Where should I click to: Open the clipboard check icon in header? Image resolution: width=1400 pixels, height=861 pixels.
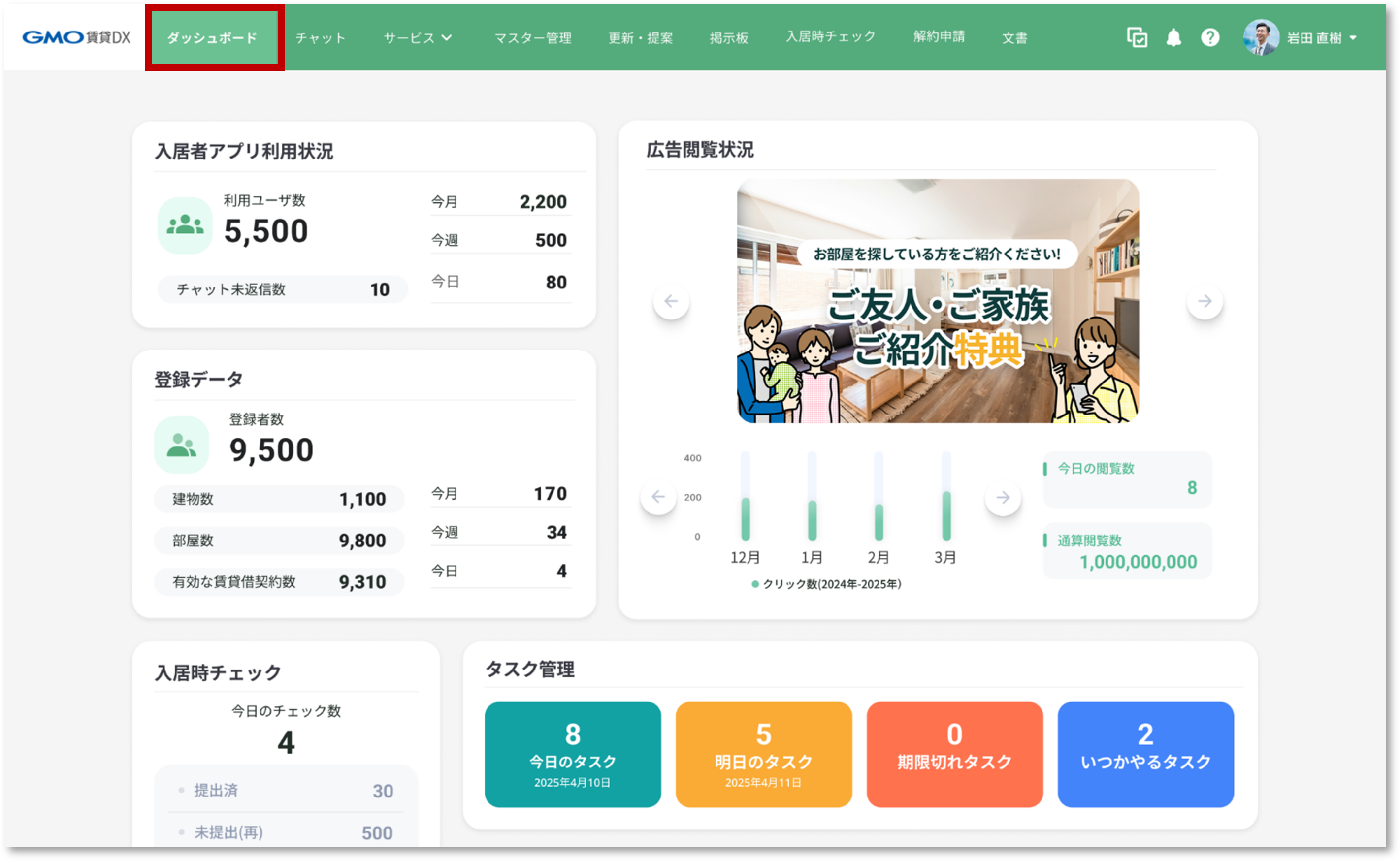point(1138,37)
